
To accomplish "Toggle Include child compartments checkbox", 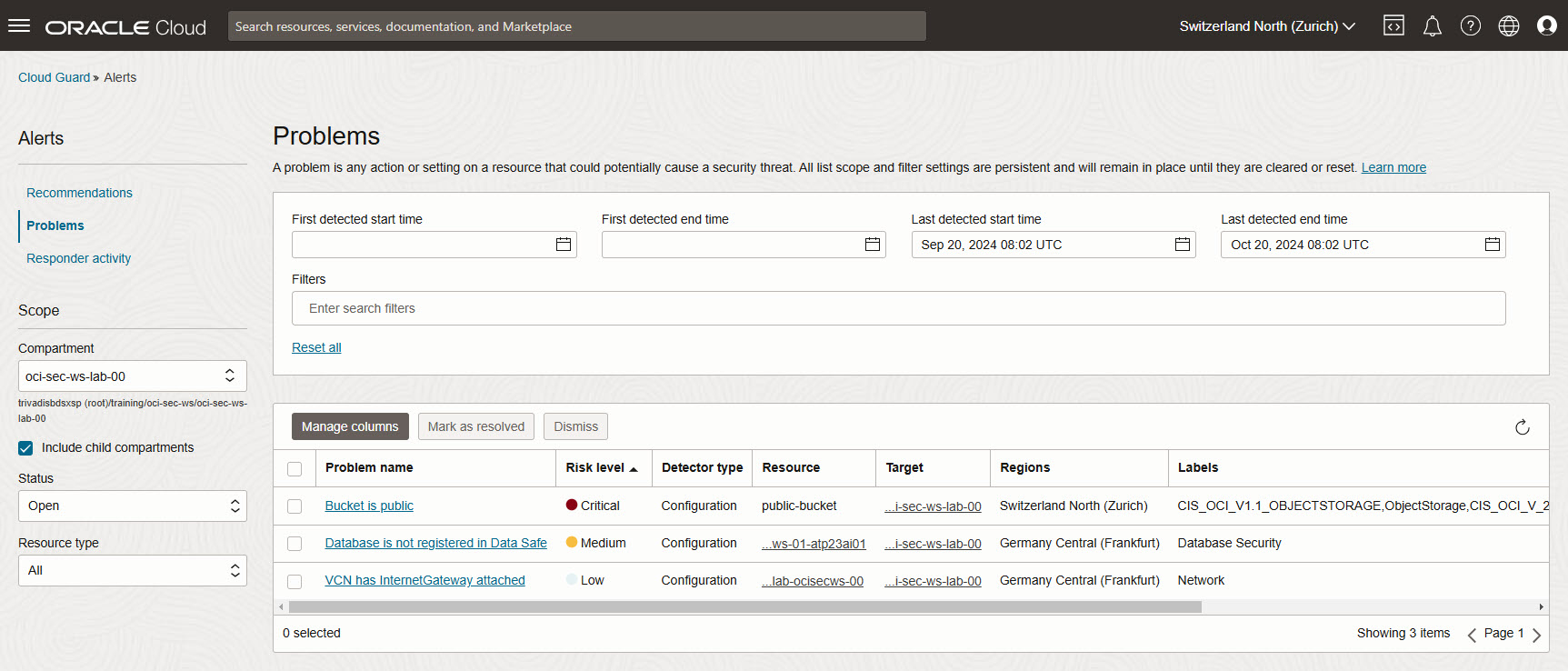I will coord(25,448).
